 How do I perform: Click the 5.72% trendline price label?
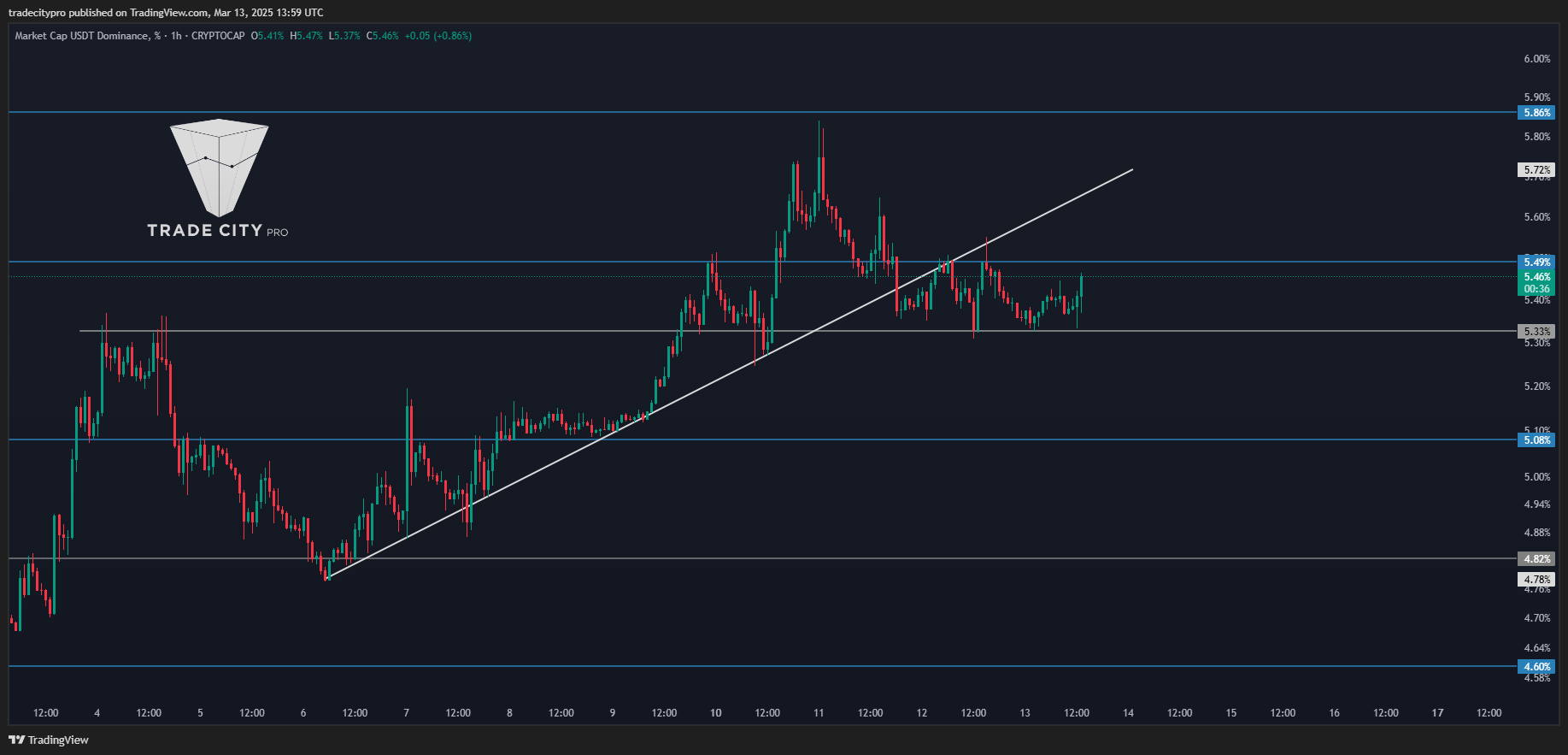pos(1536,170)
